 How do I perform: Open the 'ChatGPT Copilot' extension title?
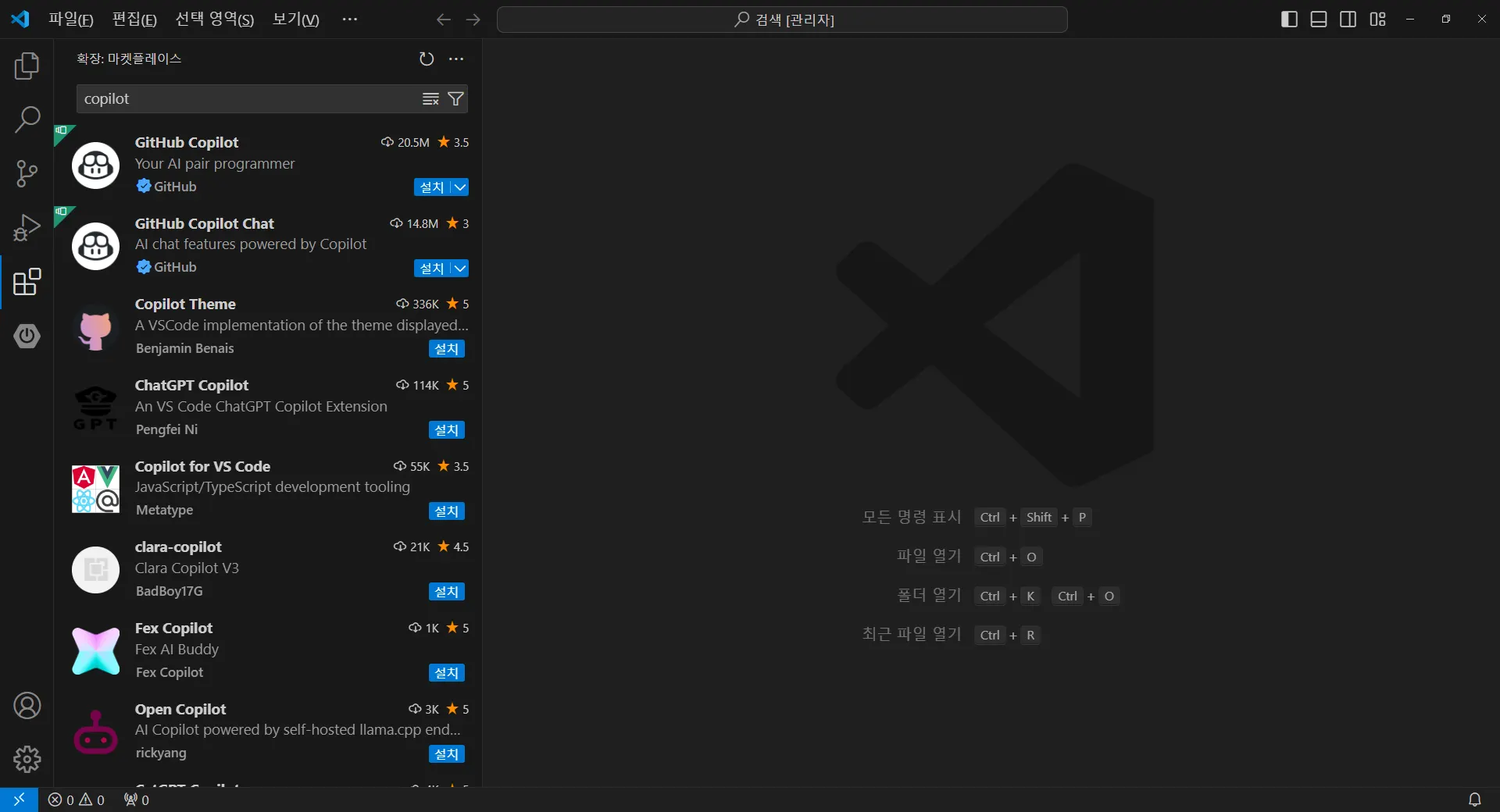pos(191,385)
